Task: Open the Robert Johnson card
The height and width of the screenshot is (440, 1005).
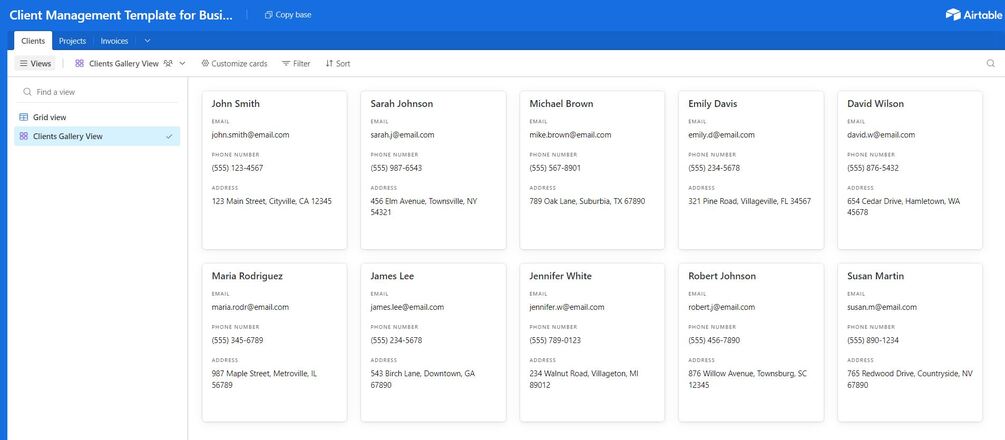Action: [751, 343]
